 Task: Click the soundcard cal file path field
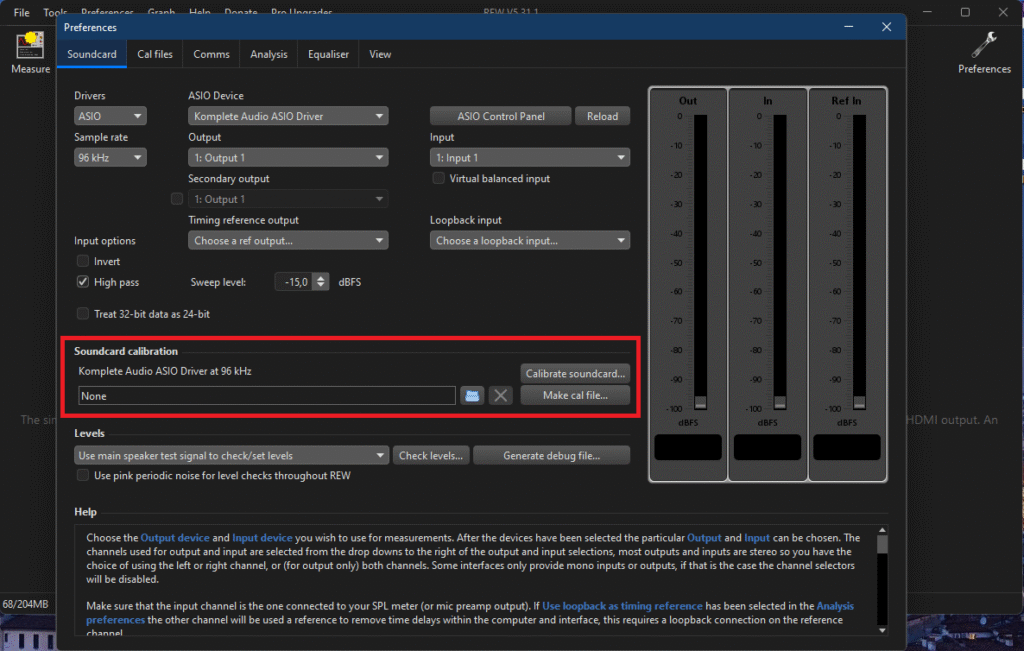pos(267,396)
